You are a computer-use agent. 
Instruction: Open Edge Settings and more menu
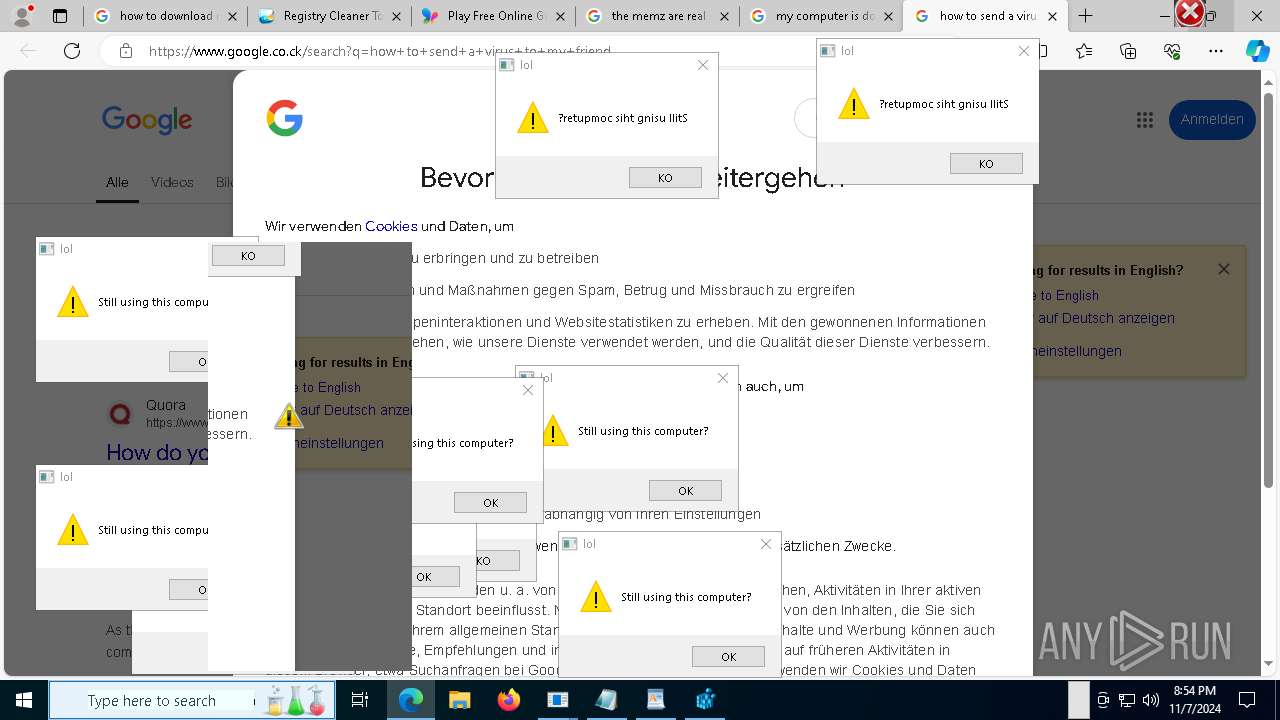click(x=1216, y=51)
